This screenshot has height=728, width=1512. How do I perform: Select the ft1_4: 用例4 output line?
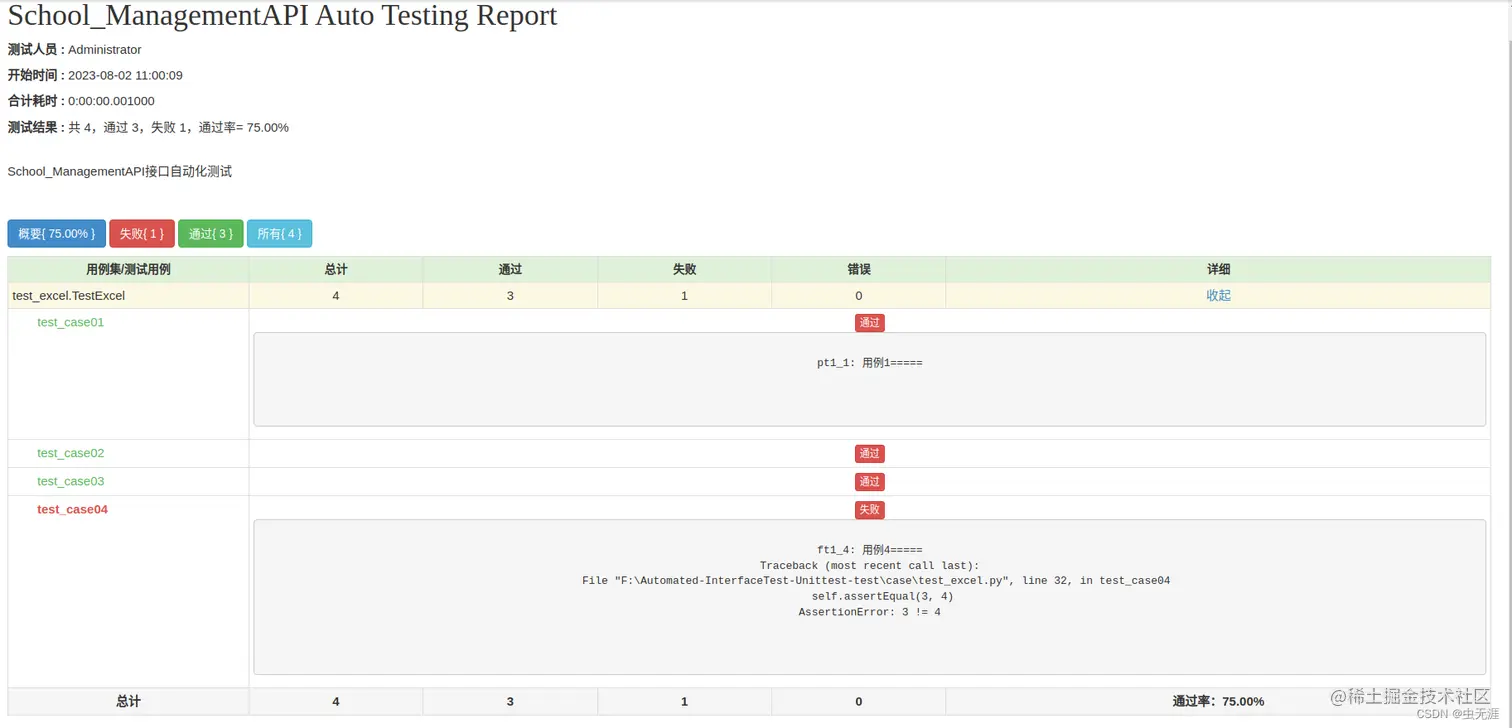click(870, 549)
